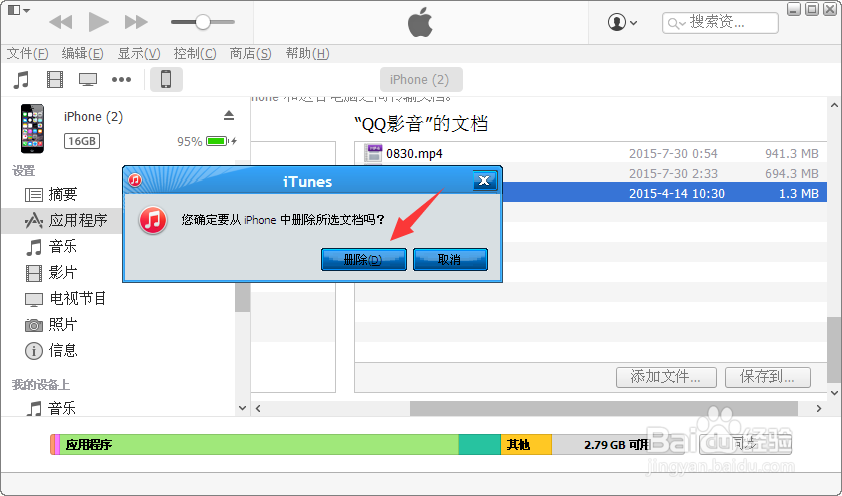Click the 0830.mp4 file icon
This screenshot has width=842, height=496.
coord(373,153)
